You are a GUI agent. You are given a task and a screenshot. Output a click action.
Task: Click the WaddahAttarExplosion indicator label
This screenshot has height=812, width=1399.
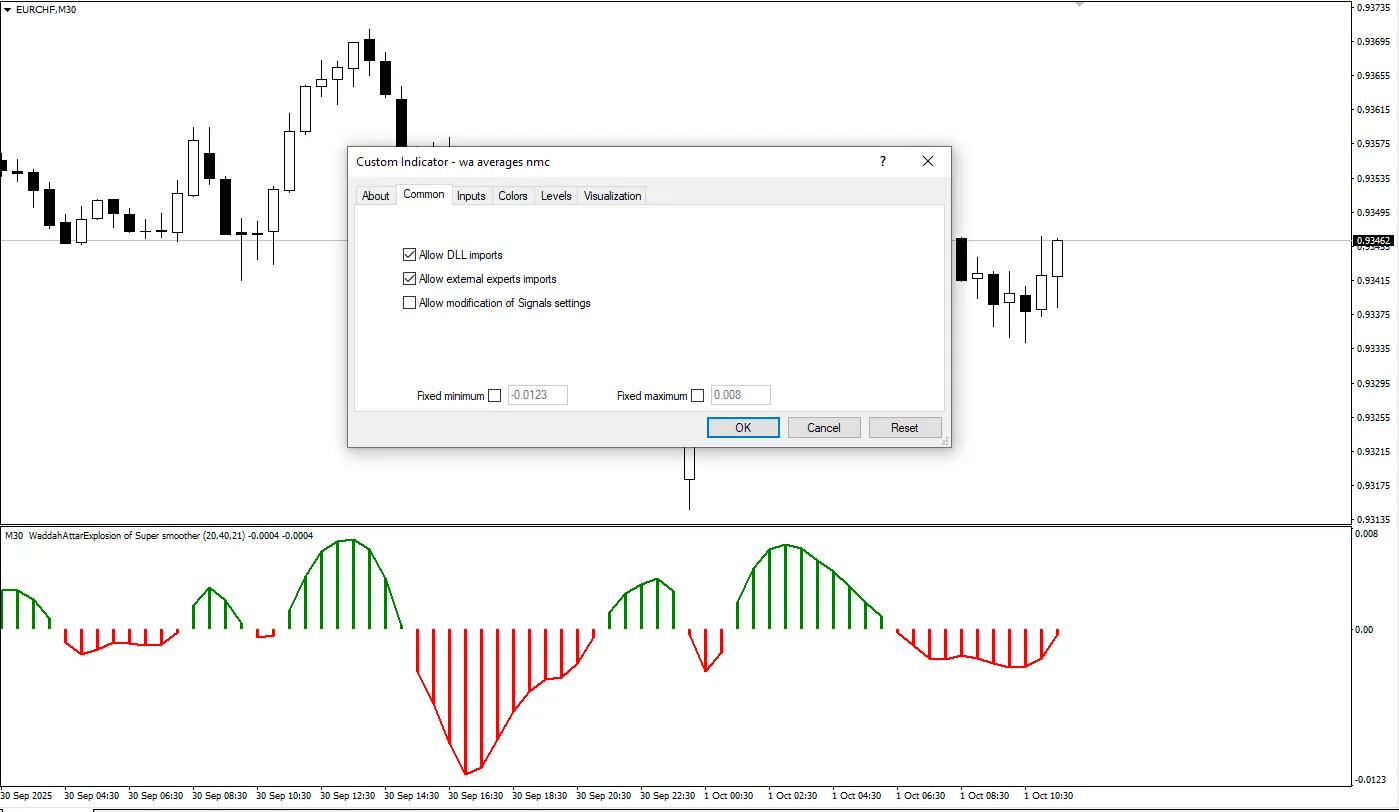click(160, 536)
